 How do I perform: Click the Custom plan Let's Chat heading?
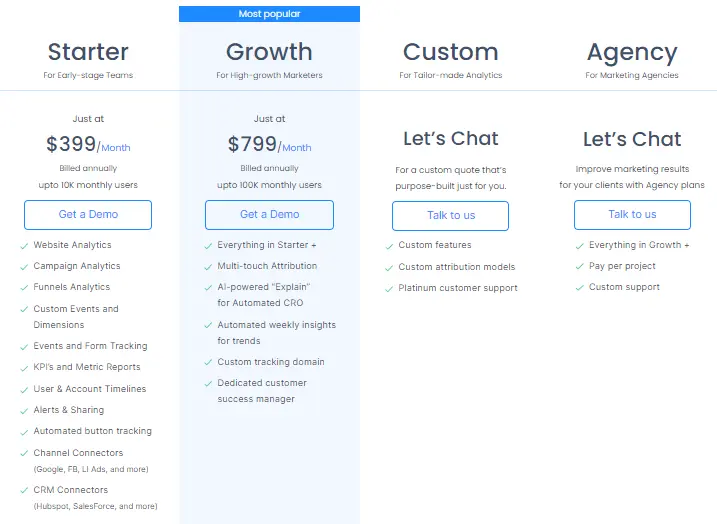click(450, 138)
